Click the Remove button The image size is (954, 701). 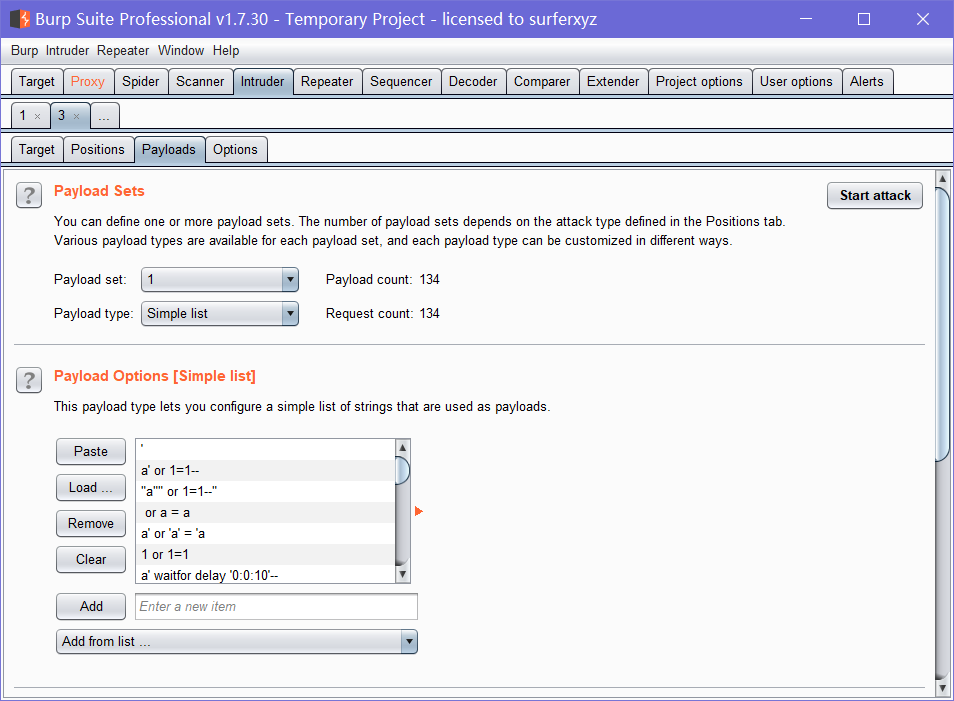coord(91,523)
